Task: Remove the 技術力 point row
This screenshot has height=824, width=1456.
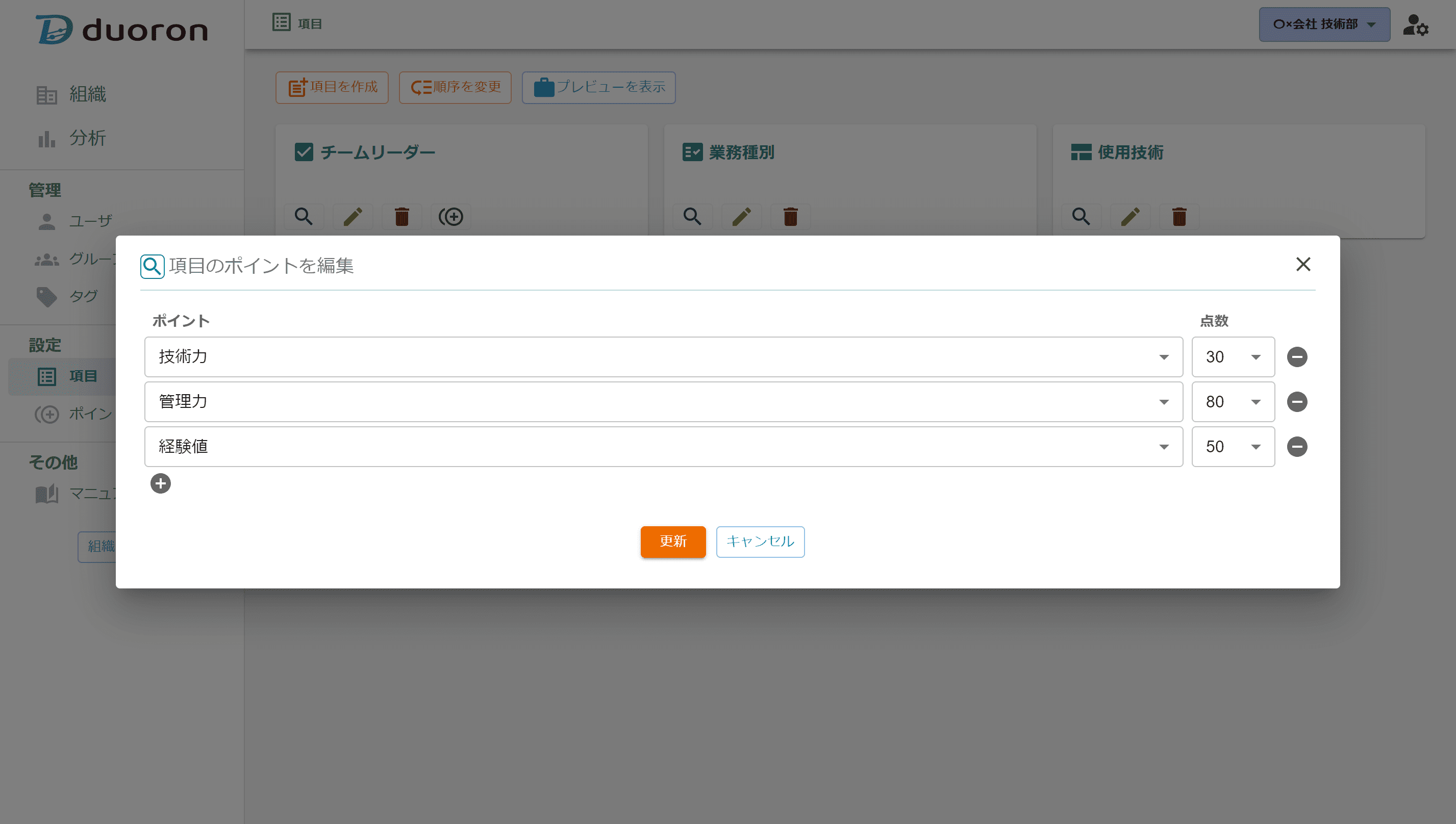Action: [x=1297, y=357]
